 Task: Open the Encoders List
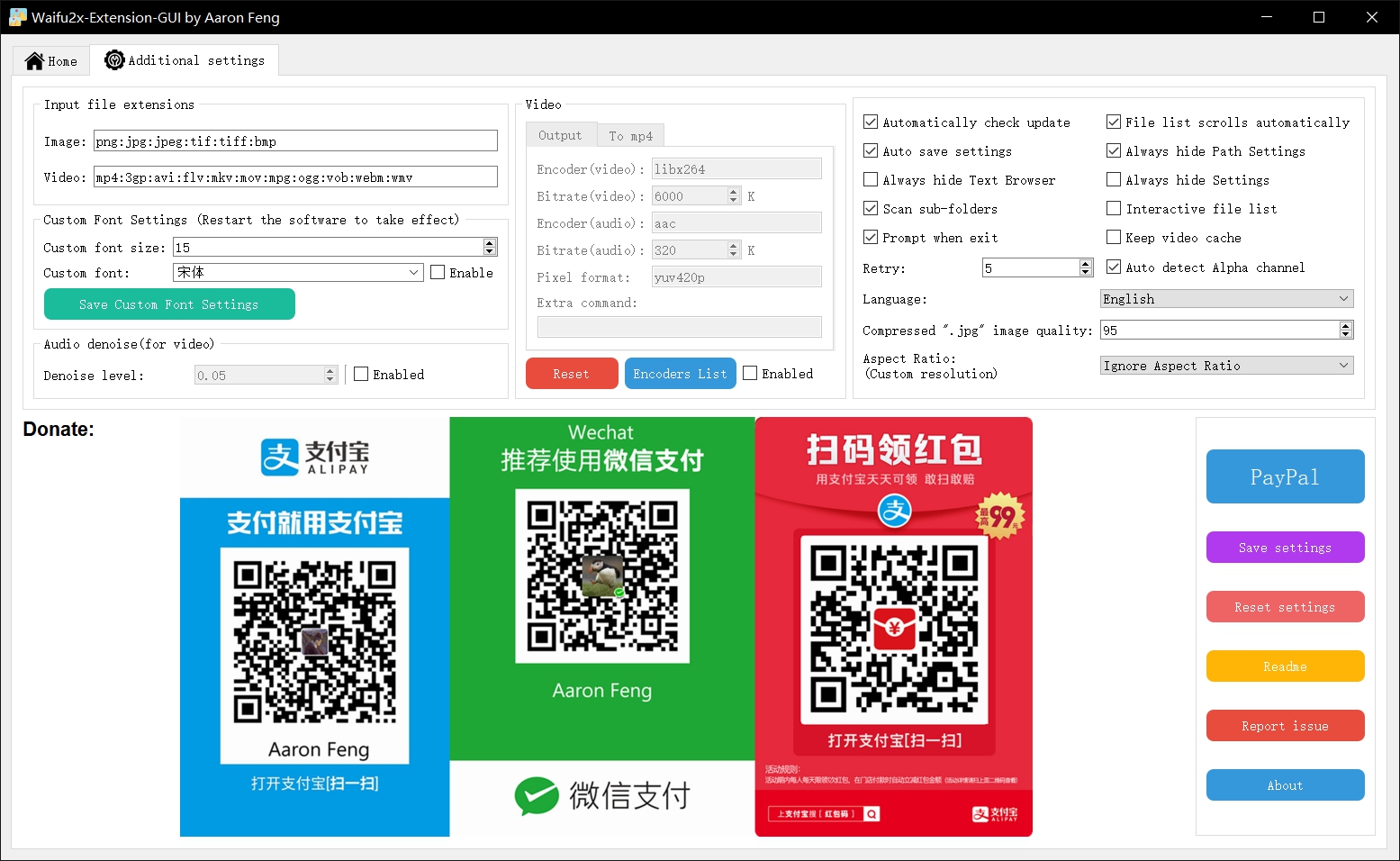tap(680, 374)
